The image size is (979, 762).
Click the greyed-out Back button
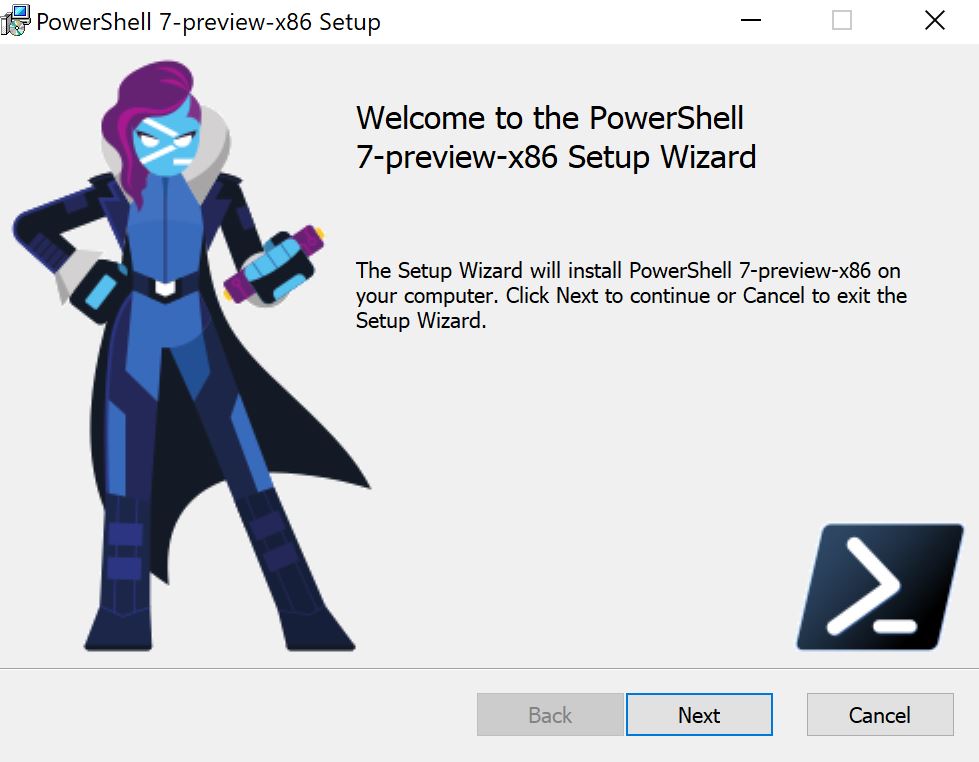coord(549,714)
